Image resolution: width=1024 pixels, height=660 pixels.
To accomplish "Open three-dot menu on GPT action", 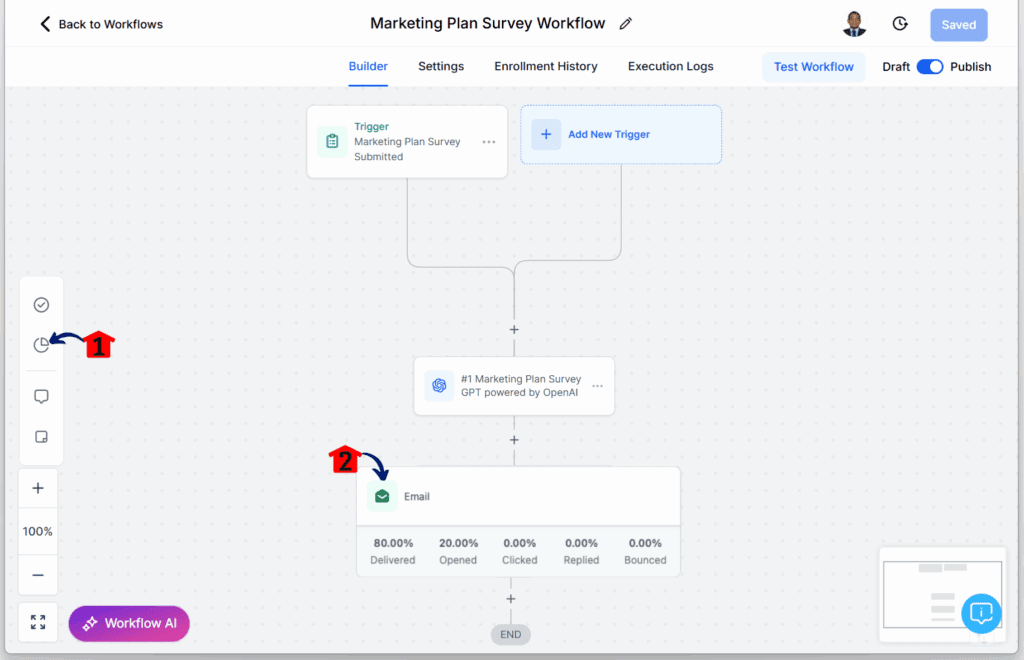I will [597, 386].
